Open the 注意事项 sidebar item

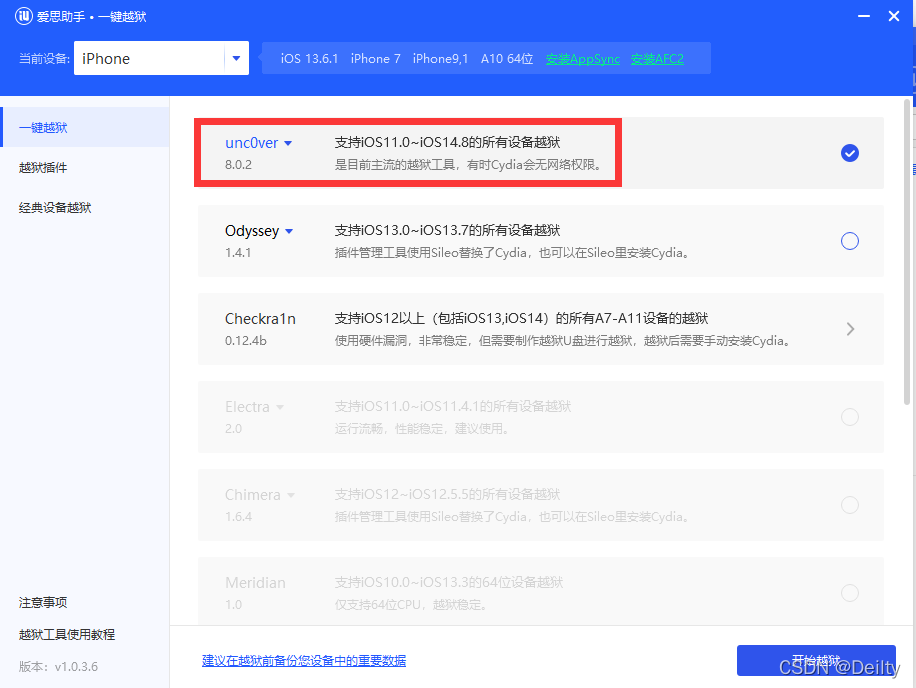pos(43,602)
